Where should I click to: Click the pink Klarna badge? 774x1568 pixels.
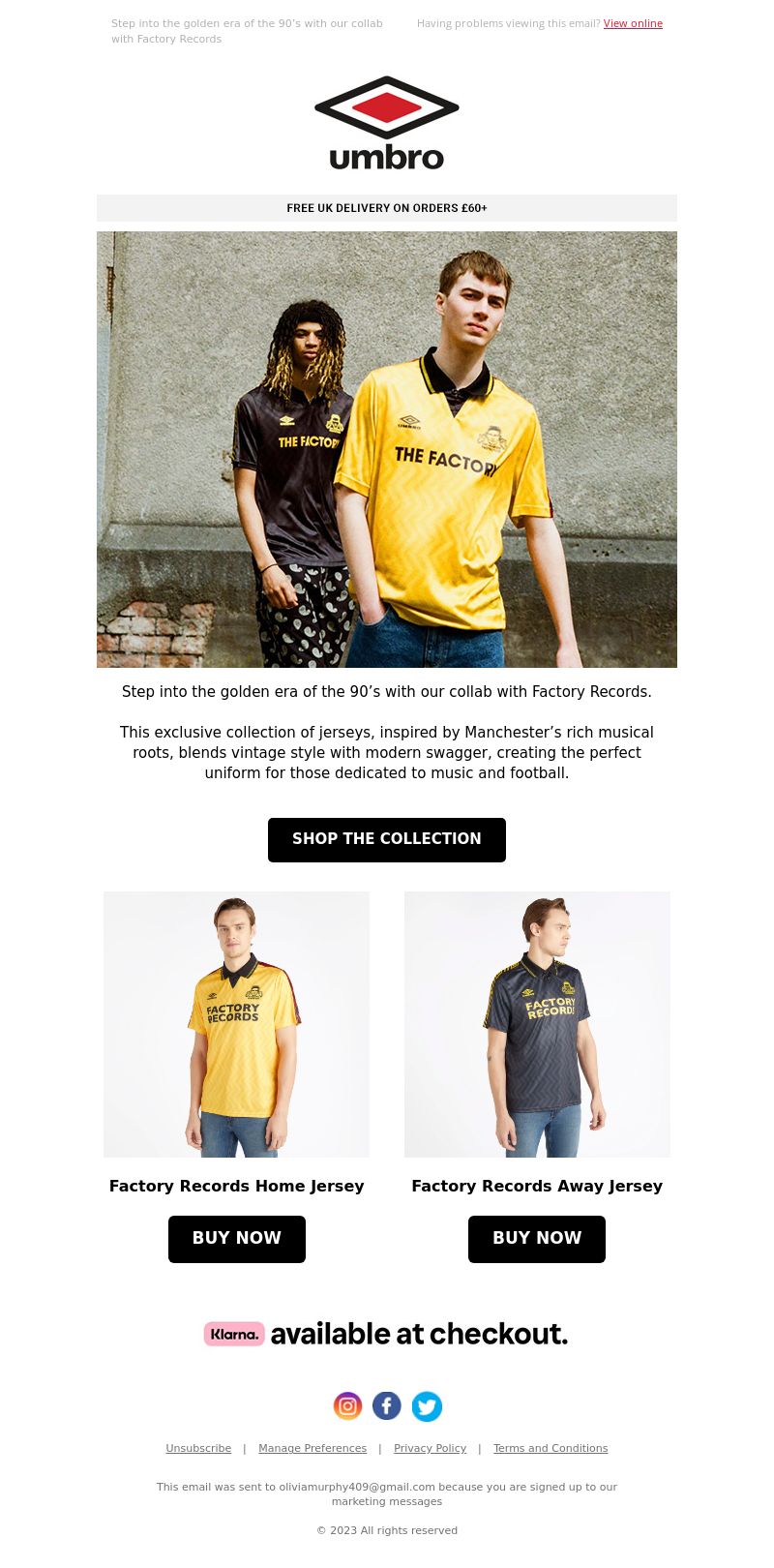click(x=234, y=1334)
